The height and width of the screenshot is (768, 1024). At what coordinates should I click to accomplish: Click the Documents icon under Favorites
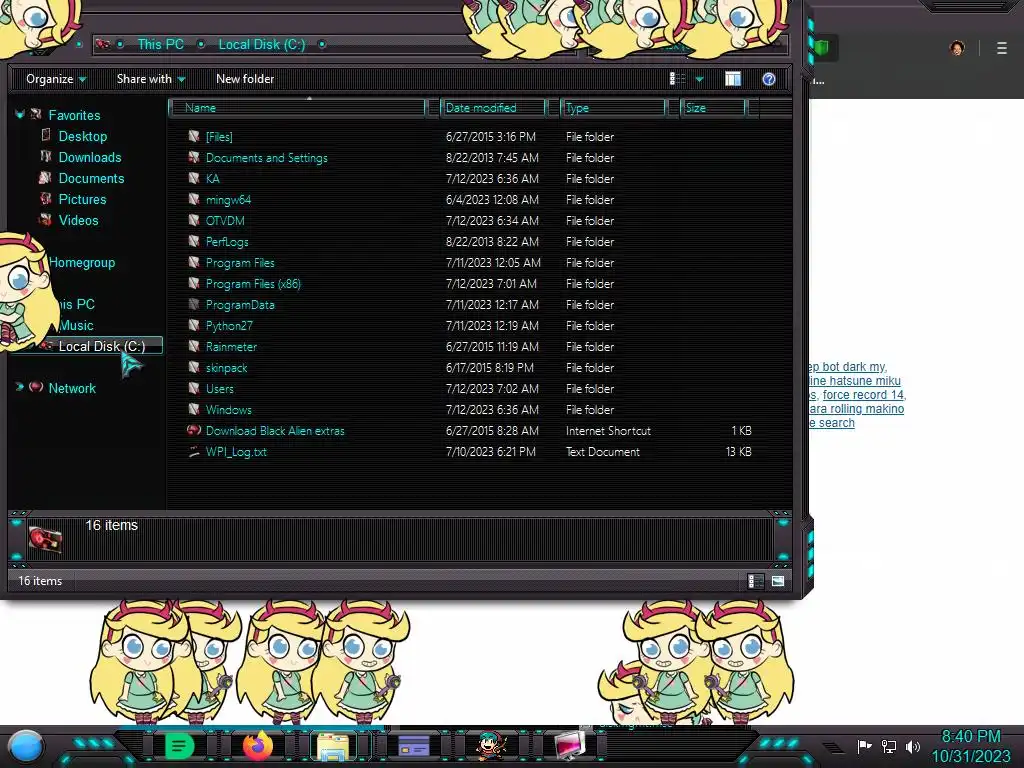(x=45, y=177)
